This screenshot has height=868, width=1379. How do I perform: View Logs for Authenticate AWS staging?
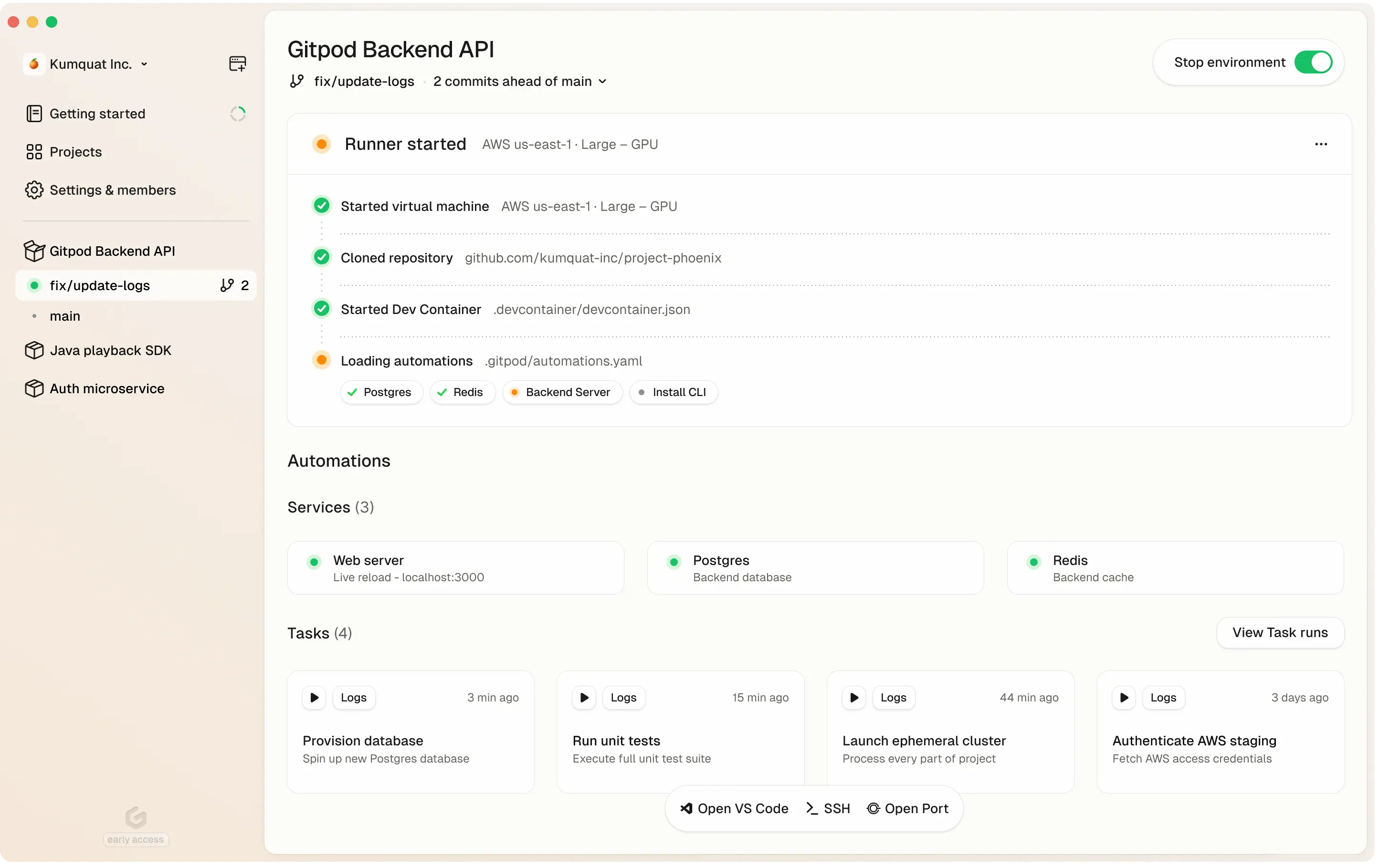click(x=1163, y=698)
